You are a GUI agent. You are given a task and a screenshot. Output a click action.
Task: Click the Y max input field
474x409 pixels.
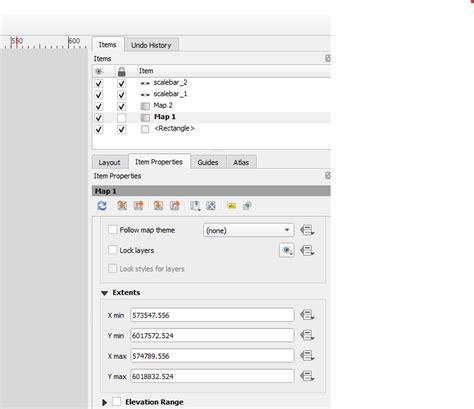[x=212, y=376]
